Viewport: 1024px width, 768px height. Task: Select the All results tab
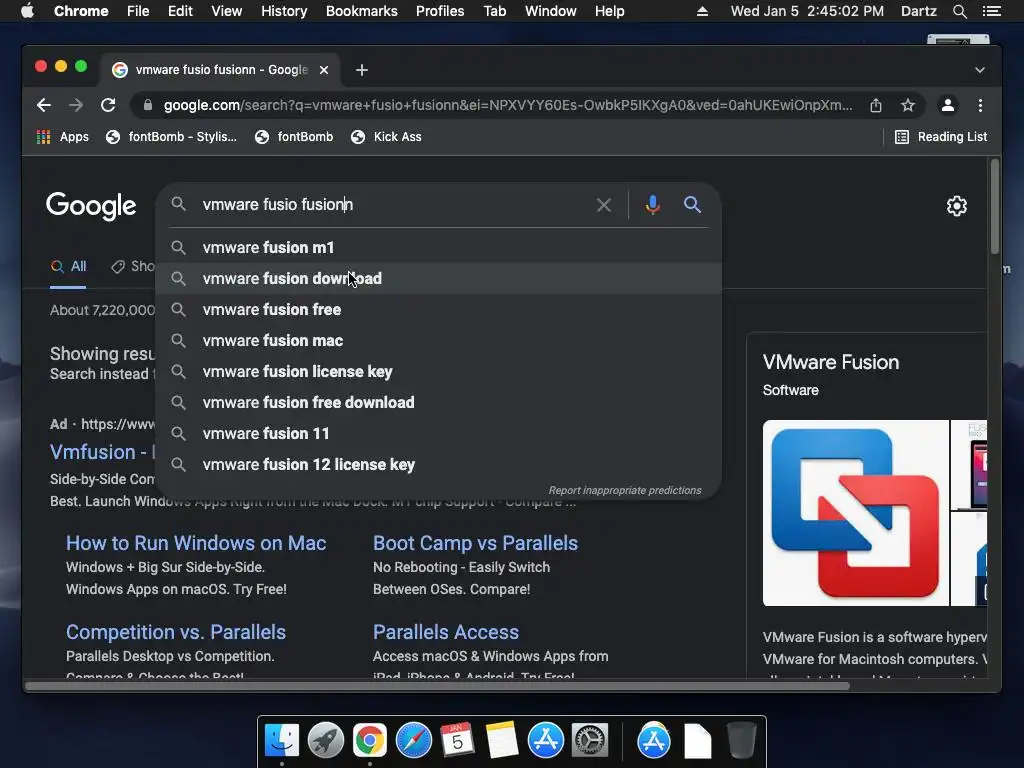click(x=69, y=266)
